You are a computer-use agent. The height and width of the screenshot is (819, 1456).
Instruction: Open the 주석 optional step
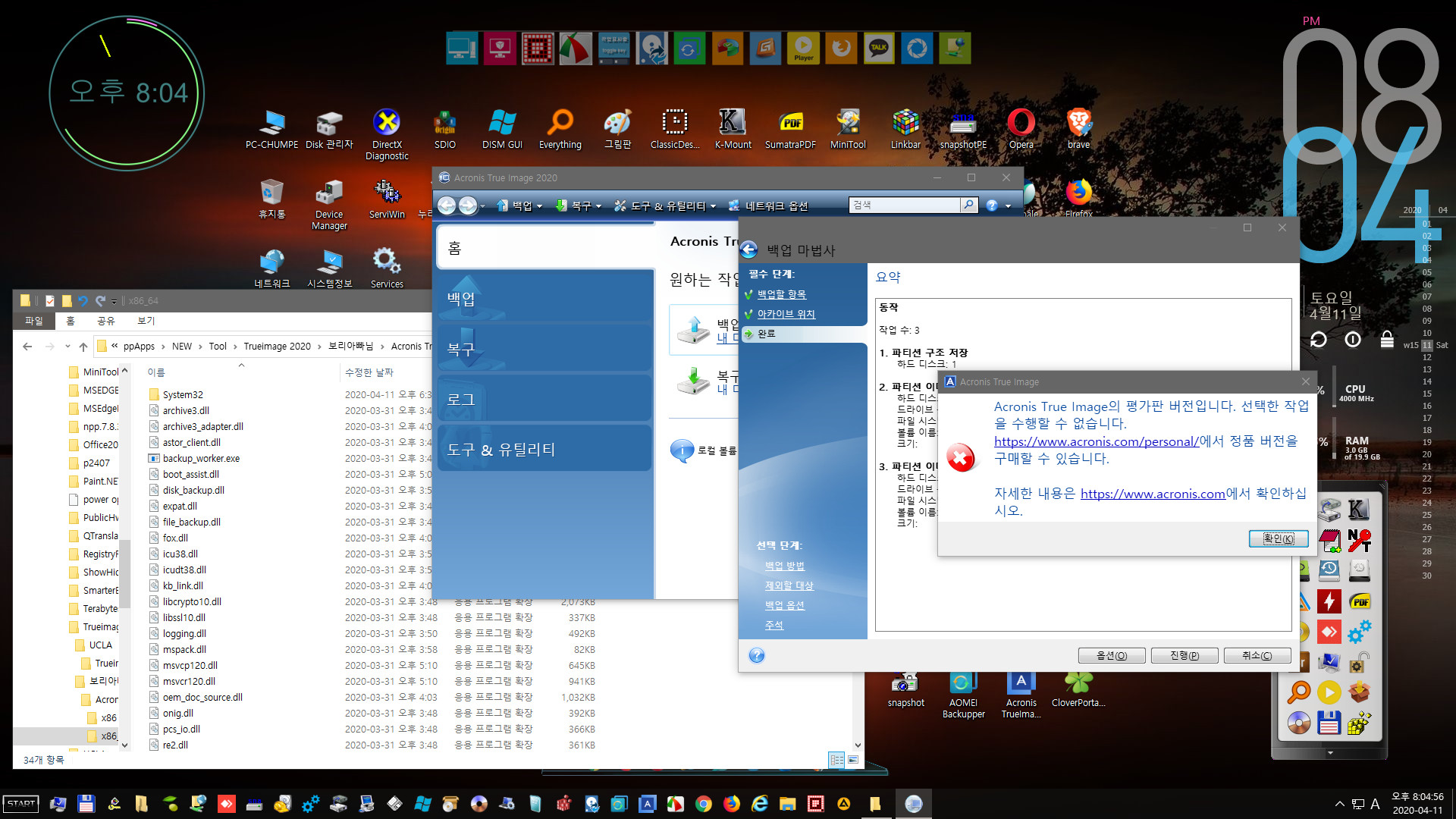pos(773,625)
